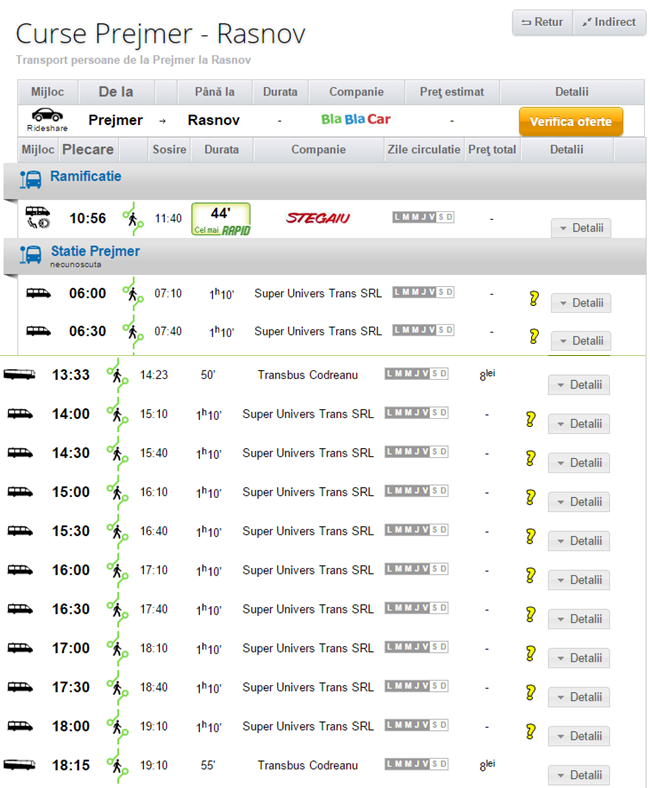Image resolution: width=650 pixels, height=788 pixels.
Task: Click the orange Verifica oferte button
Action: click(570, 121)
